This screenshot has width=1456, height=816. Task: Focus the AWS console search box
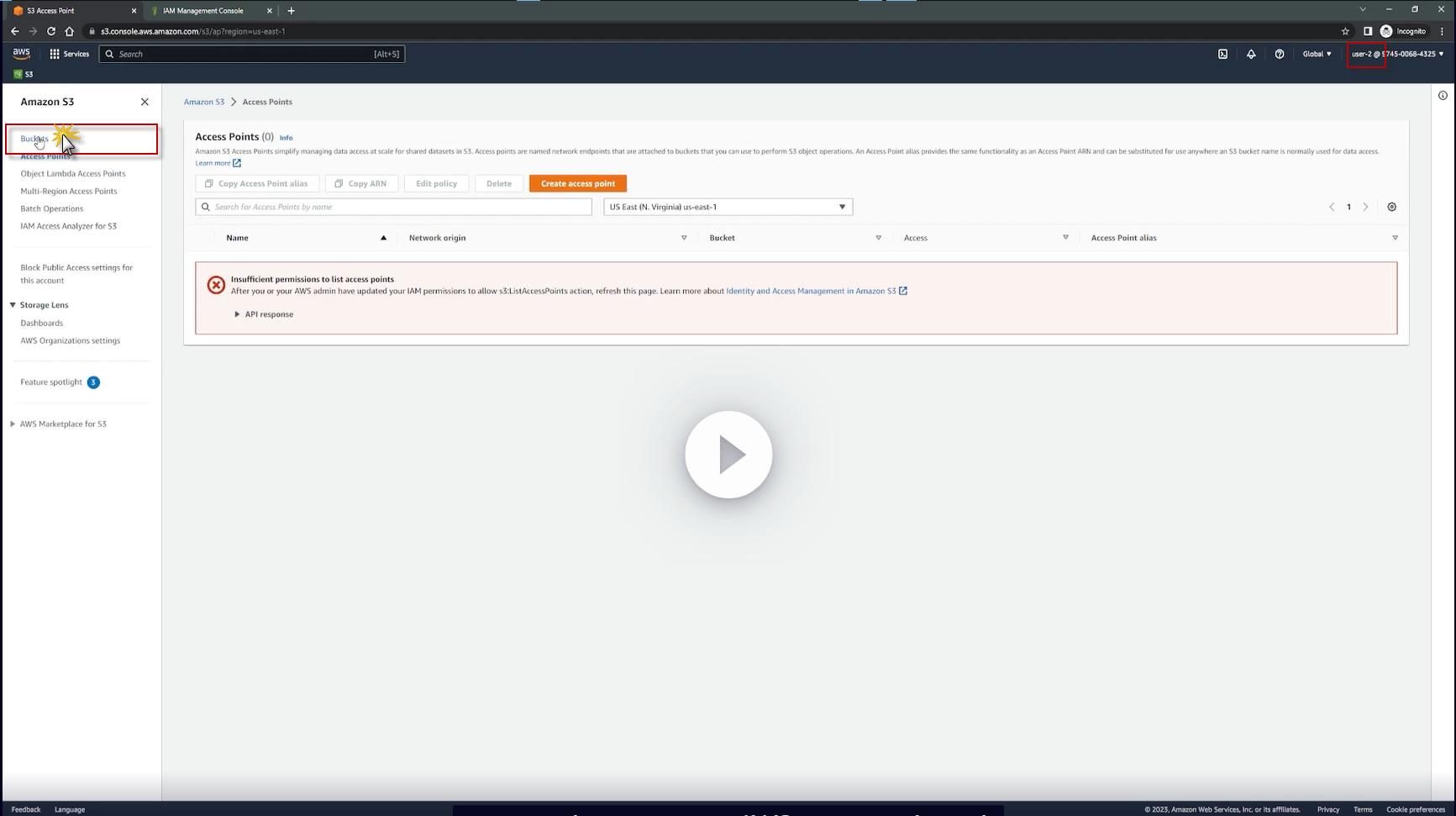tap(252, 54)
